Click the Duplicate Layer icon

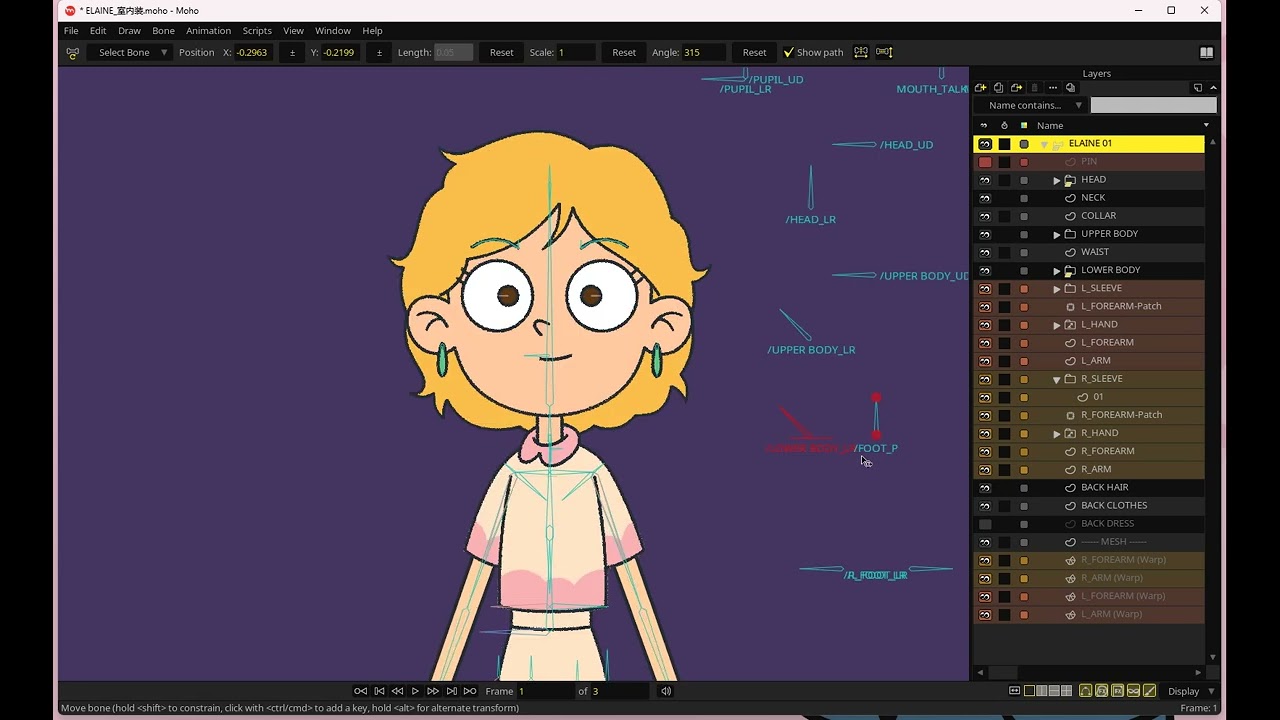point(998,88)
